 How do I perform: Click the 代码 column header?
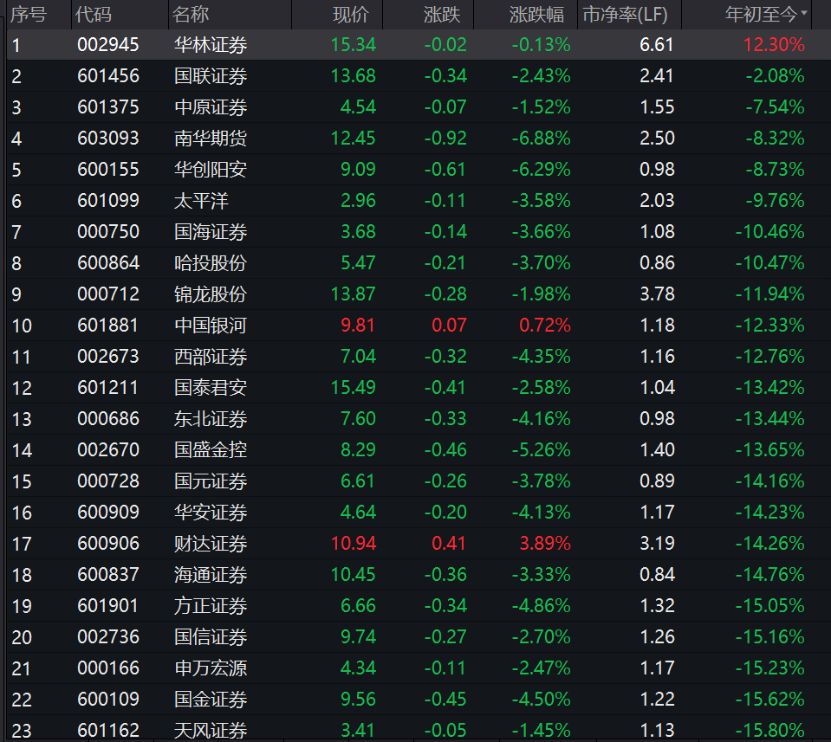point(94,14)
